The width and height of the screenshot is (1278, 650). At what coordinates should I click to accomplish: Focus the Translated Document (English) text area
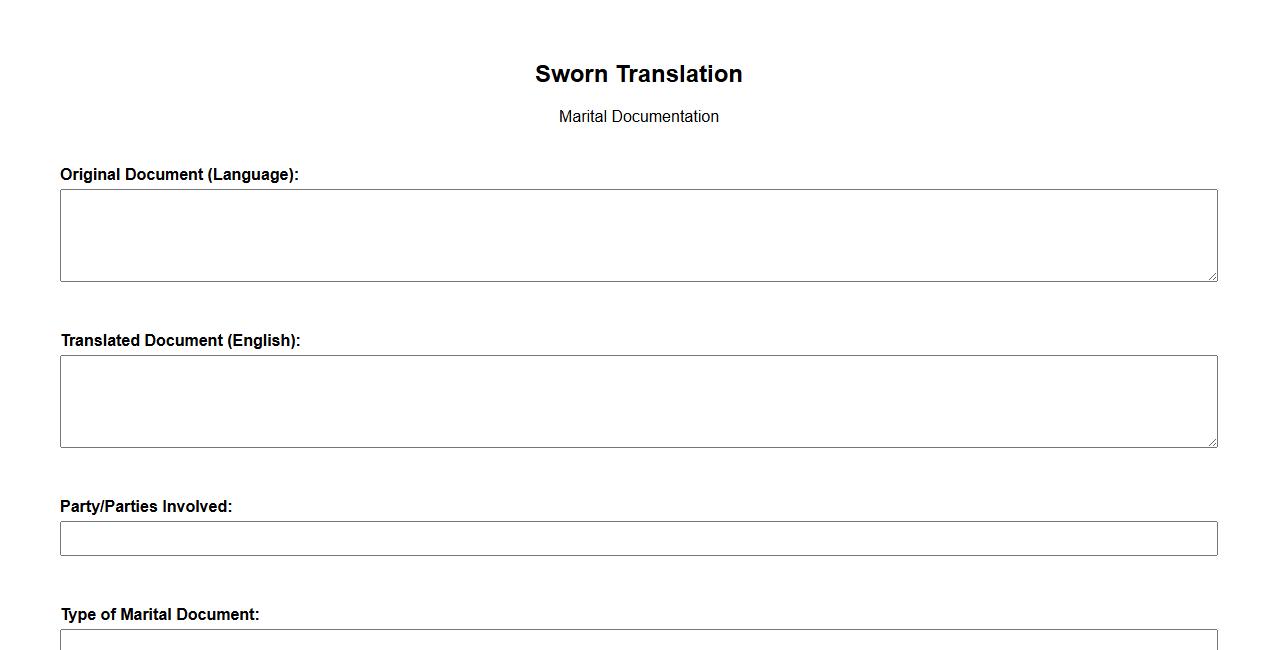click(x=638, y=401)
